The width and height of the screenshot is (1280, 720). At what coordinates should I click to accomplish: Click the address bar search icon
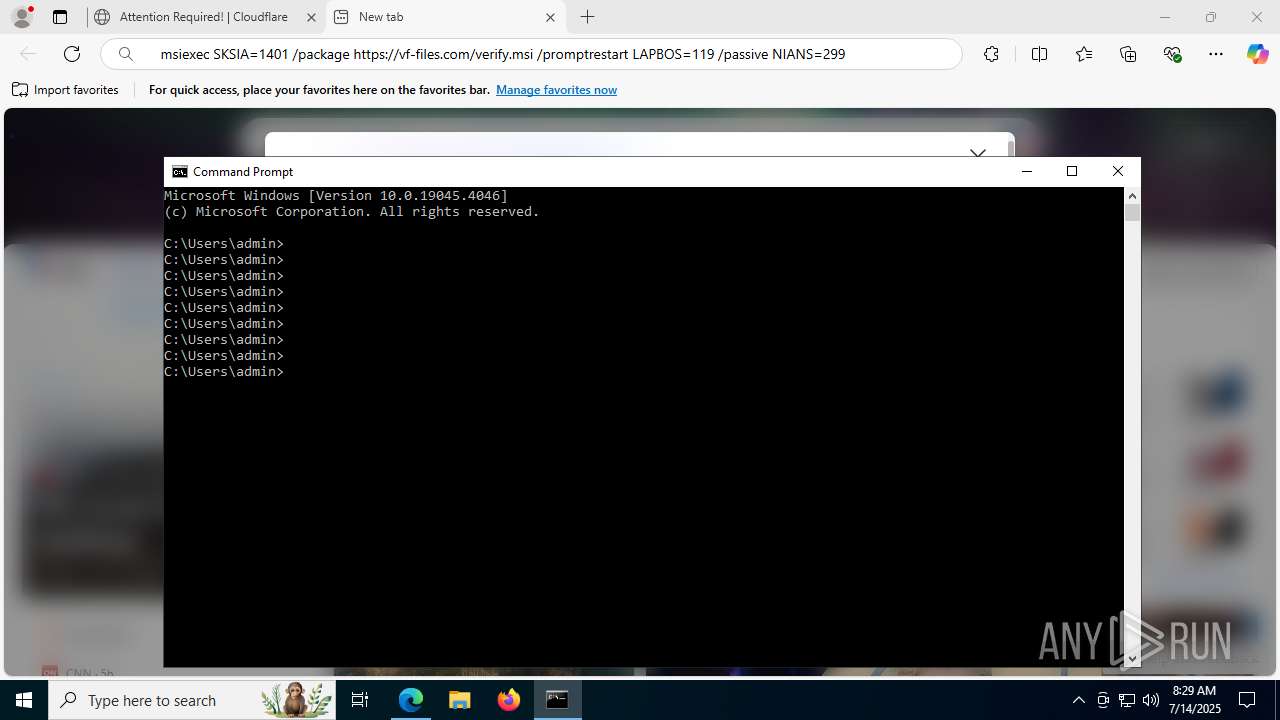(x=126, y=54)
